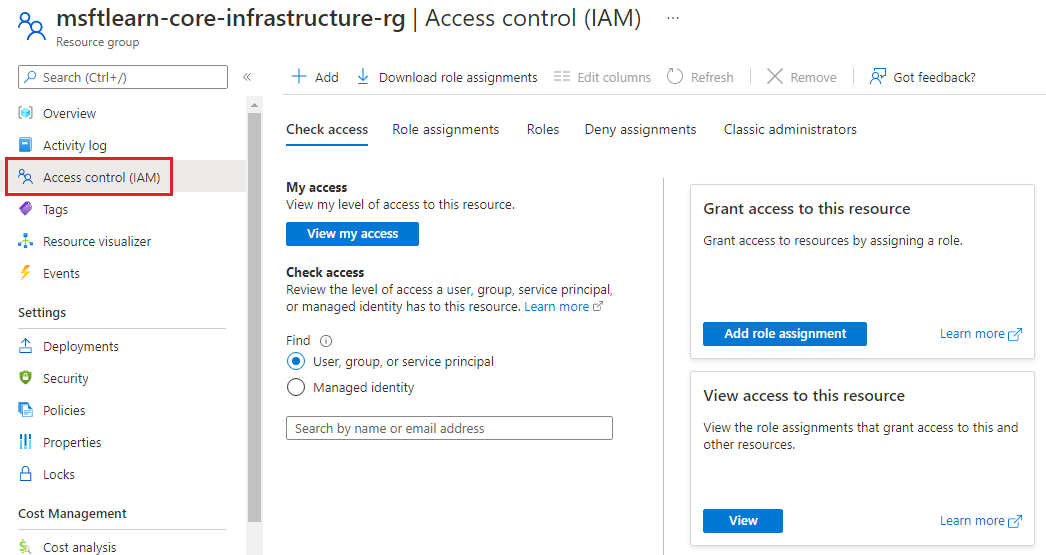Collapse the sidebar with double chevron

(247, 77)
